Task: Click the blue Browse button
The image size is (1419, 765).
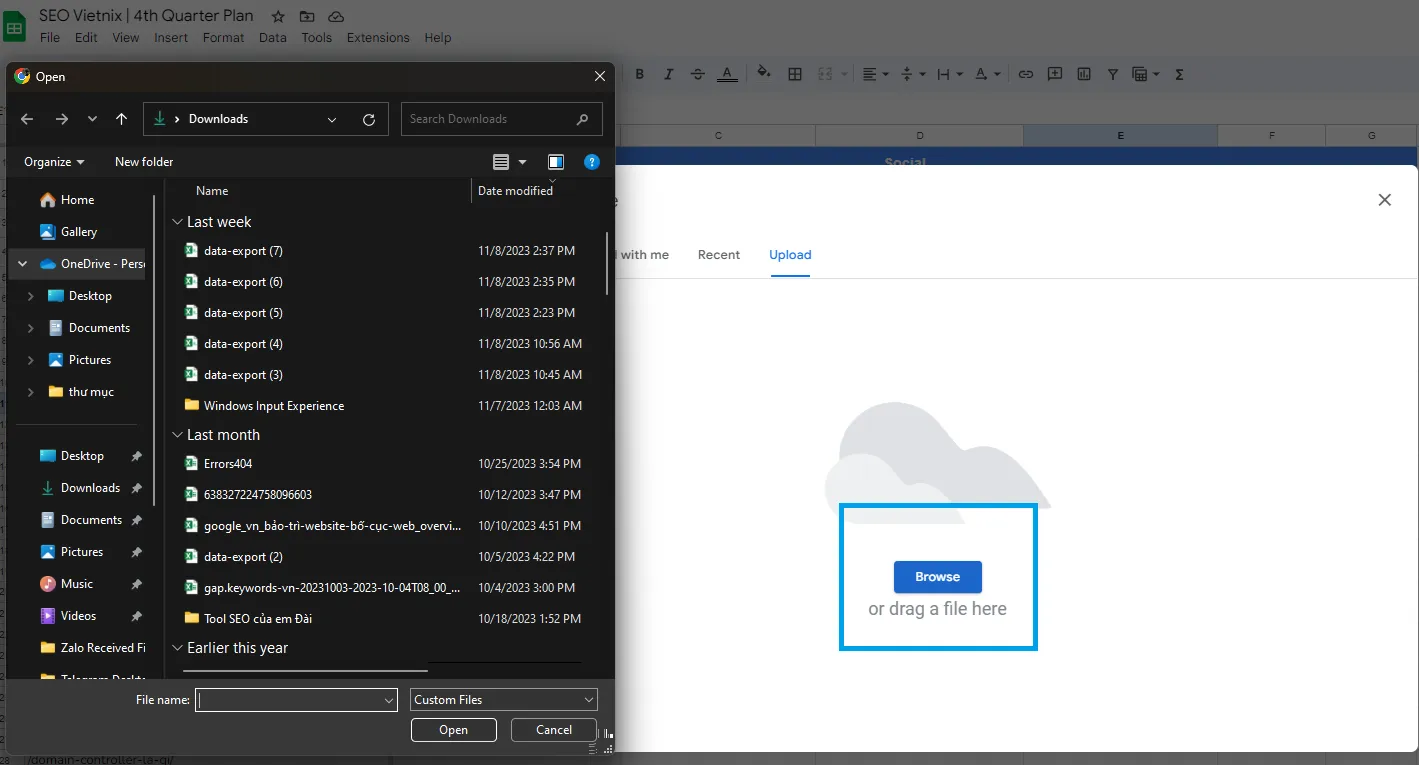Action: coord(938,577)
